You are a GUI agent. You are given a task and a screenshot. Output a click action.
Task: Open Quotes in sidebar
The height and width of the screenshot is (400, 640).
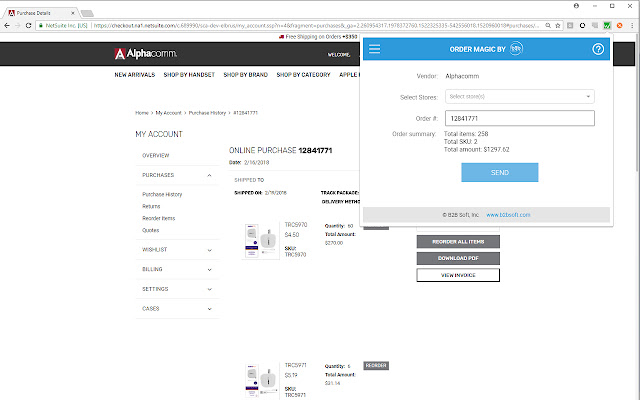[150, 230]
